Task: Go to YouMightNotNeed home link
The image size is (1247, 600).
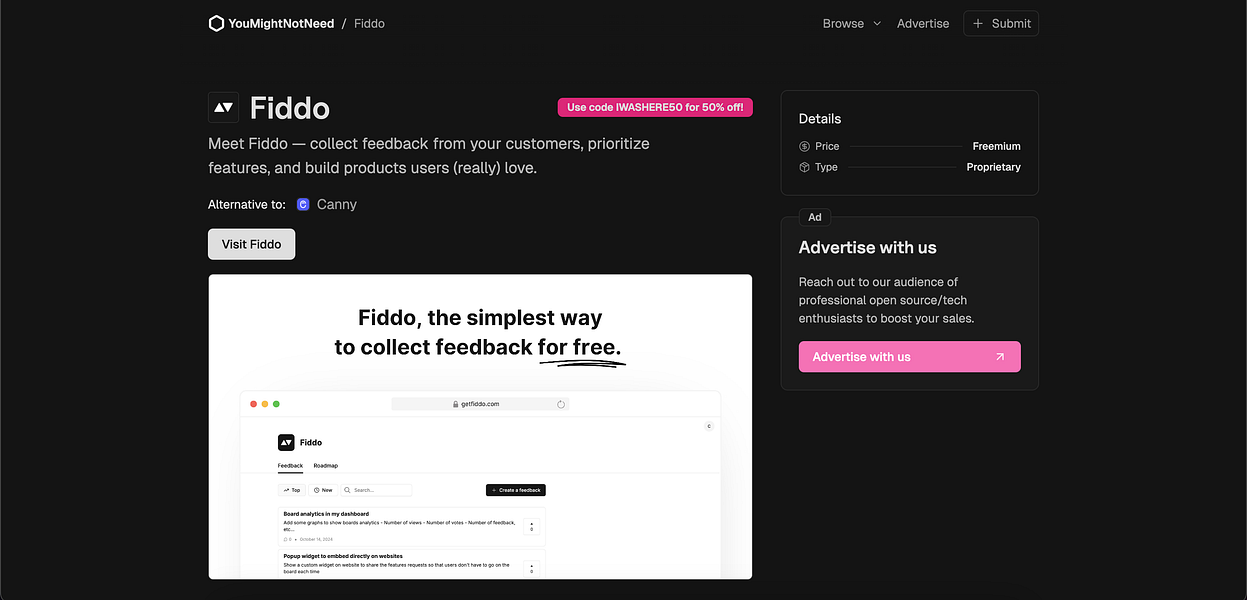Action: [271, 23]
